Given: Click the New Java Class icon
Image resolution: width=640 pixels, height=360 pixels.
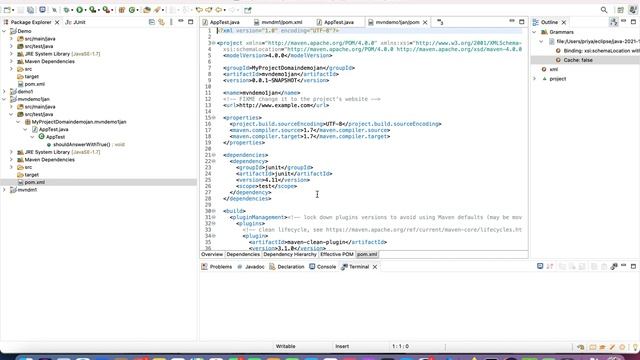Looking at the screenshot, I should pyautogui.click(x=132, y=10).
